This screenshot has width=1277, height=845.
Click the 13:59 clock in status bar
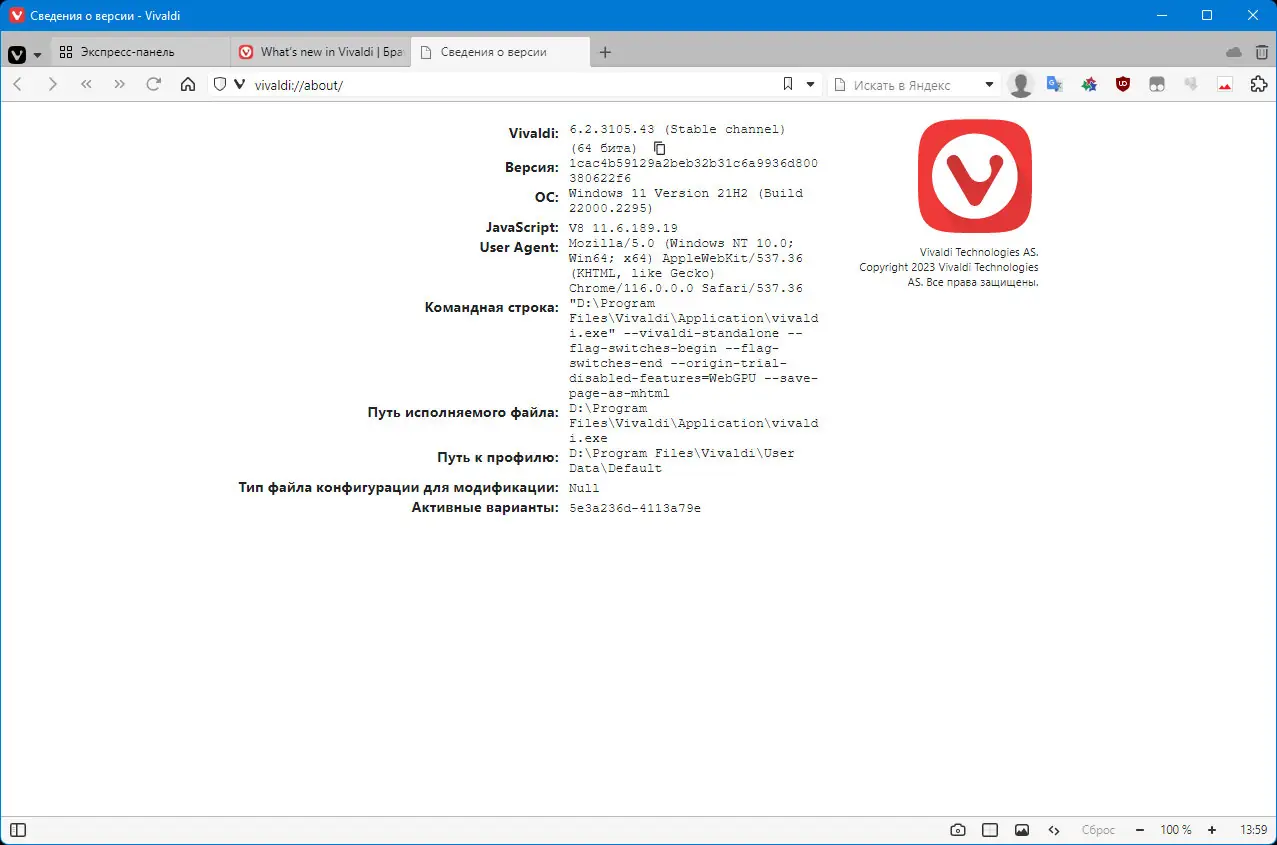tap(1253, 830)
